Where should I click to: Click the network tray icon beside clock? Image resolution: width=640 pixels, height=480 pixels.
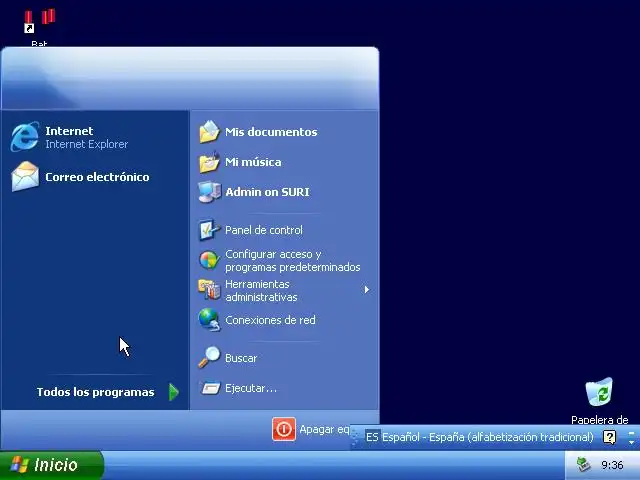583,465
